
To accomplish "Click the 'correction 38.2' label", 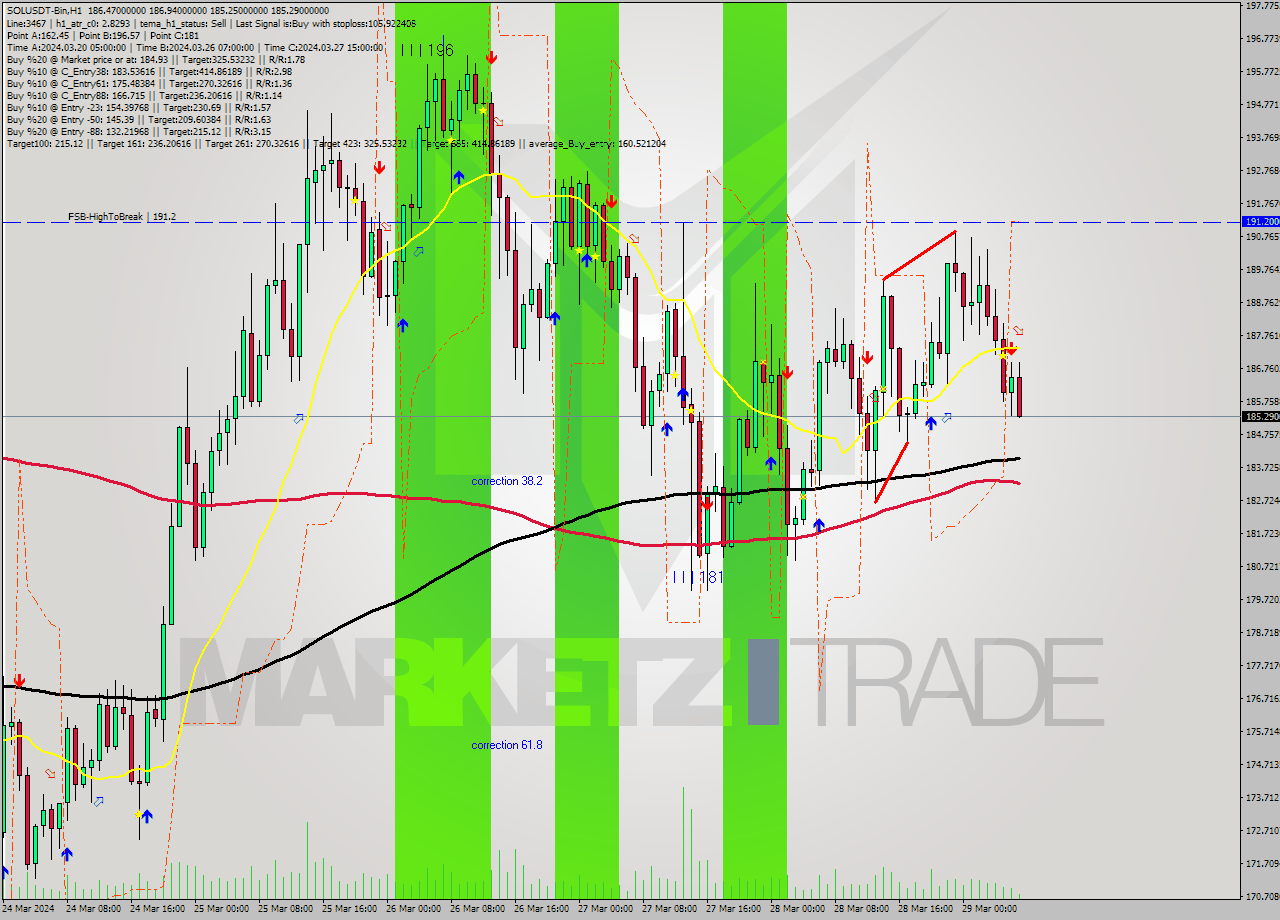I will 507,481.
